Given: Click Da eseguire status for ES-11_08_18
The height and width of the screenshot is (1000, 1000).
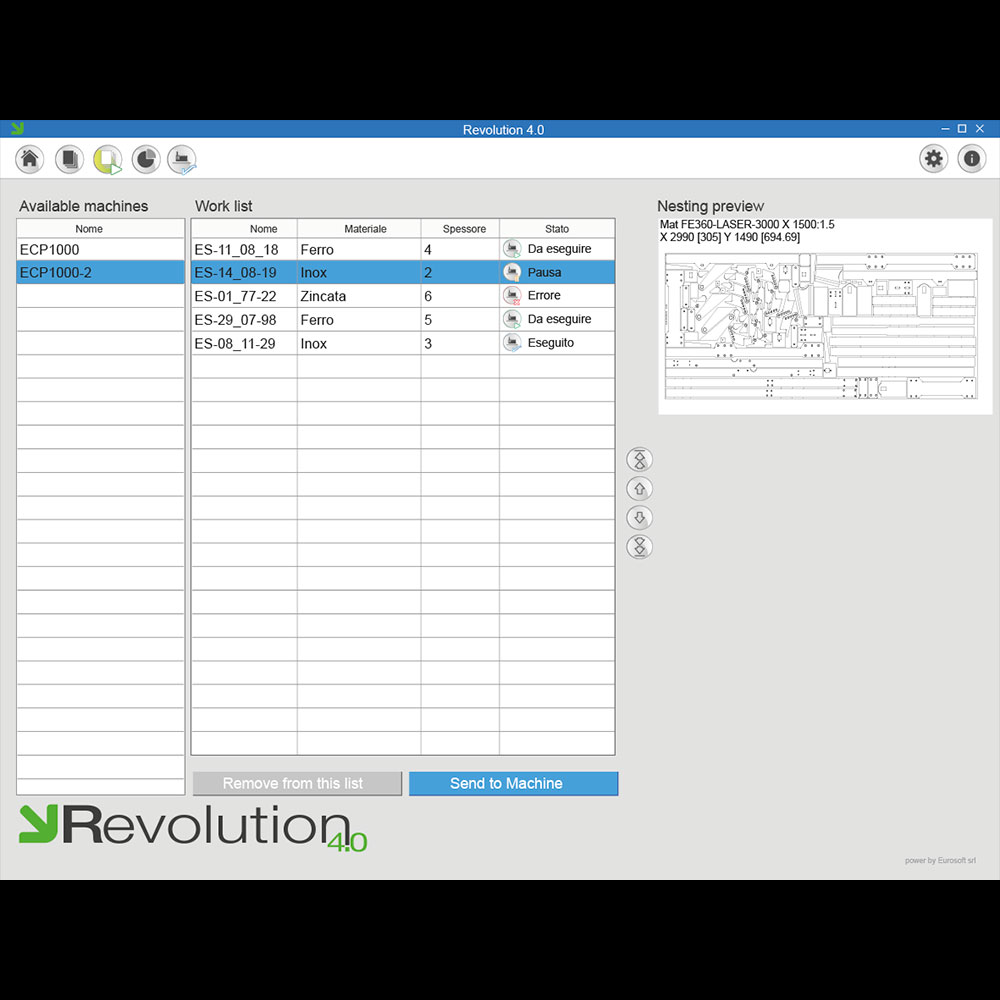Looking at the screenshot, I should point(559,249).
